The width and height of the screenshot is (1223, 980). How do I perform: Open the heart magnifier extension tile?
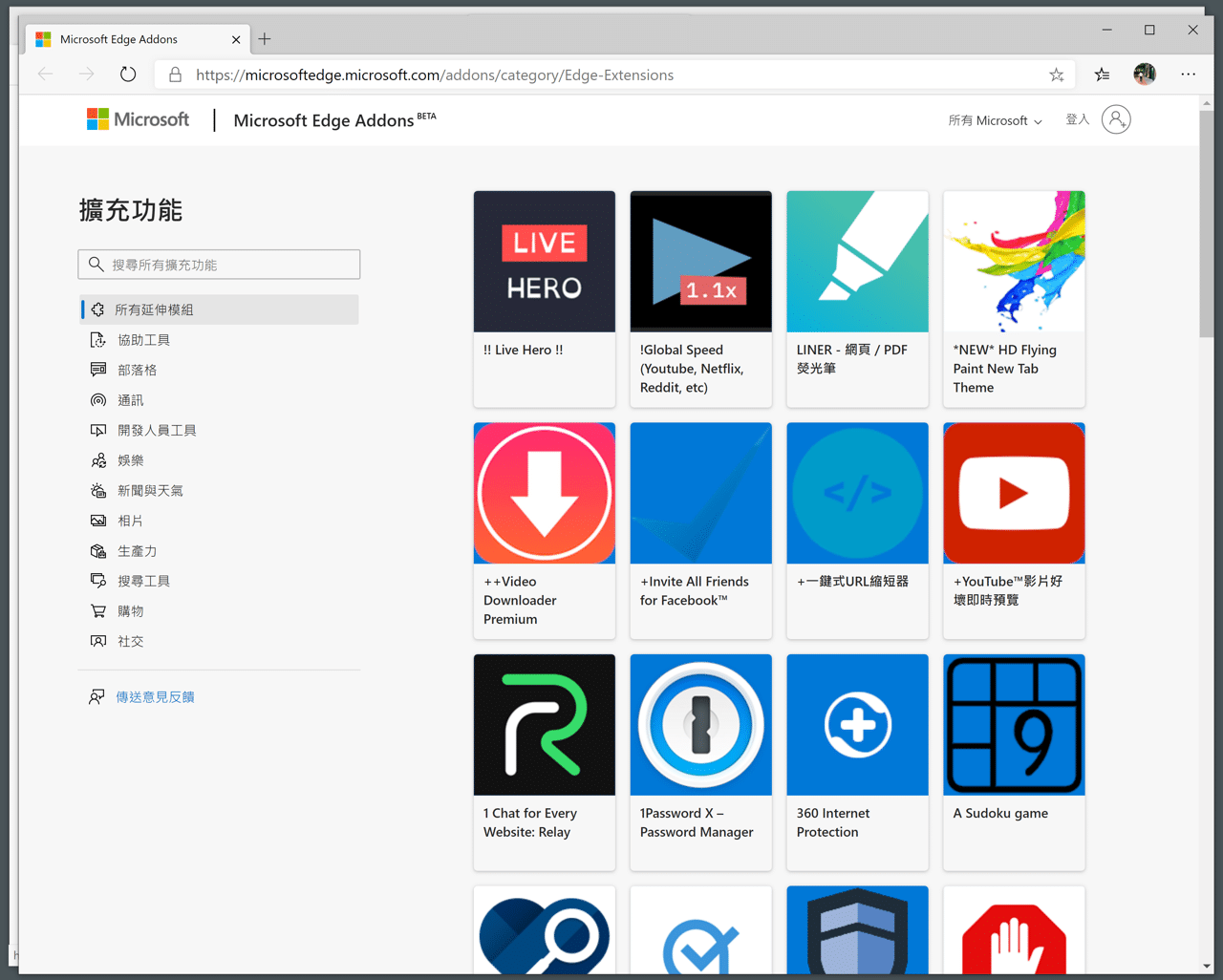pyautogui.click(x=545, y=930)
